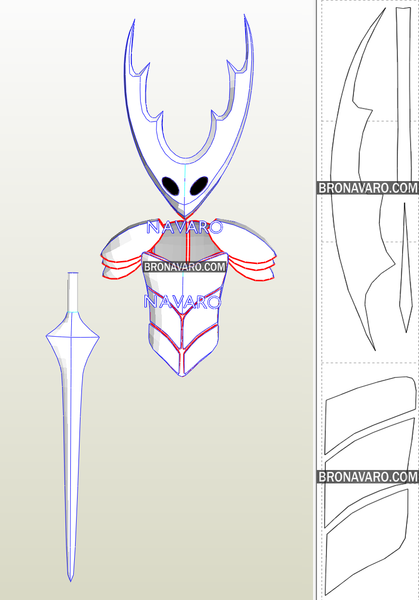This screenshot has width=419, height=600.
Task: Click the sword's gray handle
Action: coord(73,292)
